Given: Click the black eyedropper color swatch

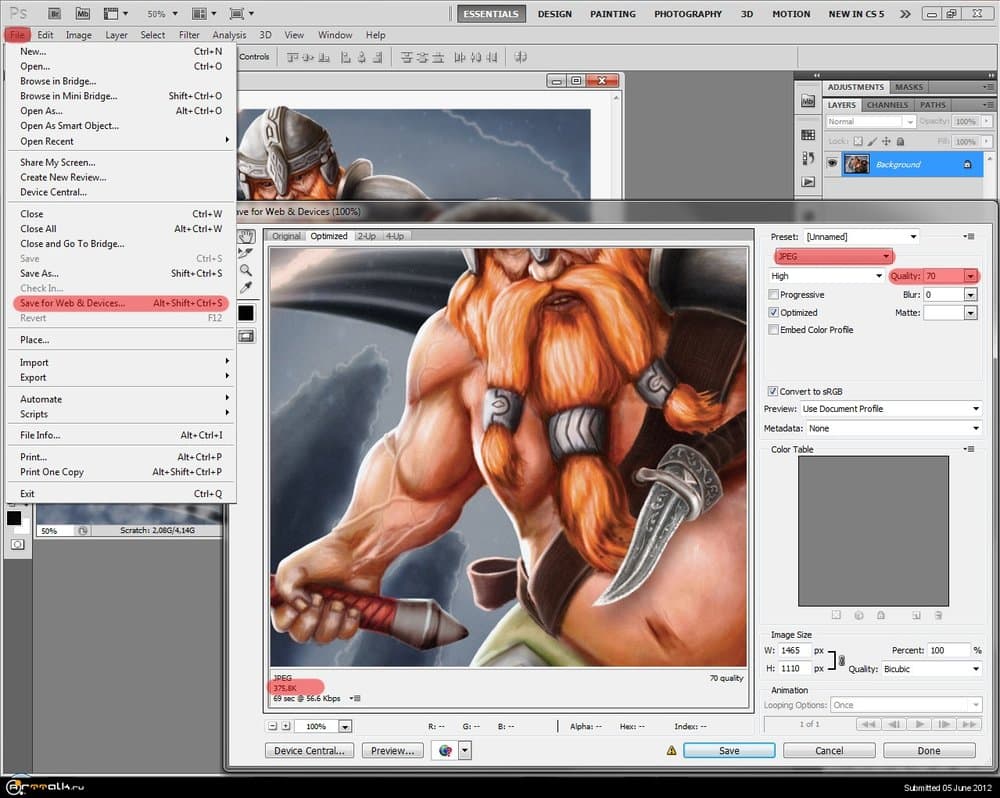Looking at the screenshot, I should 245,313.
